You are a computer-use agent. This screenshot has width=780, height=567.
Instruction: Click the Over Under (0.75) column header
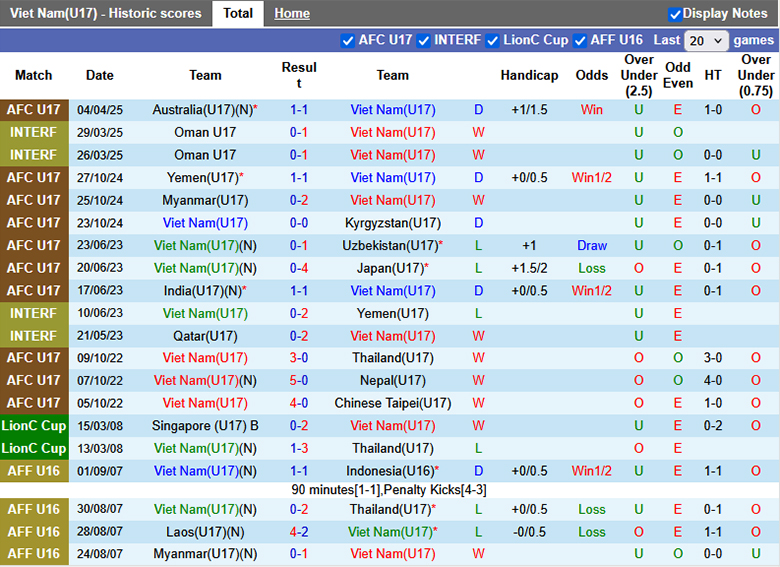point(756,76)
